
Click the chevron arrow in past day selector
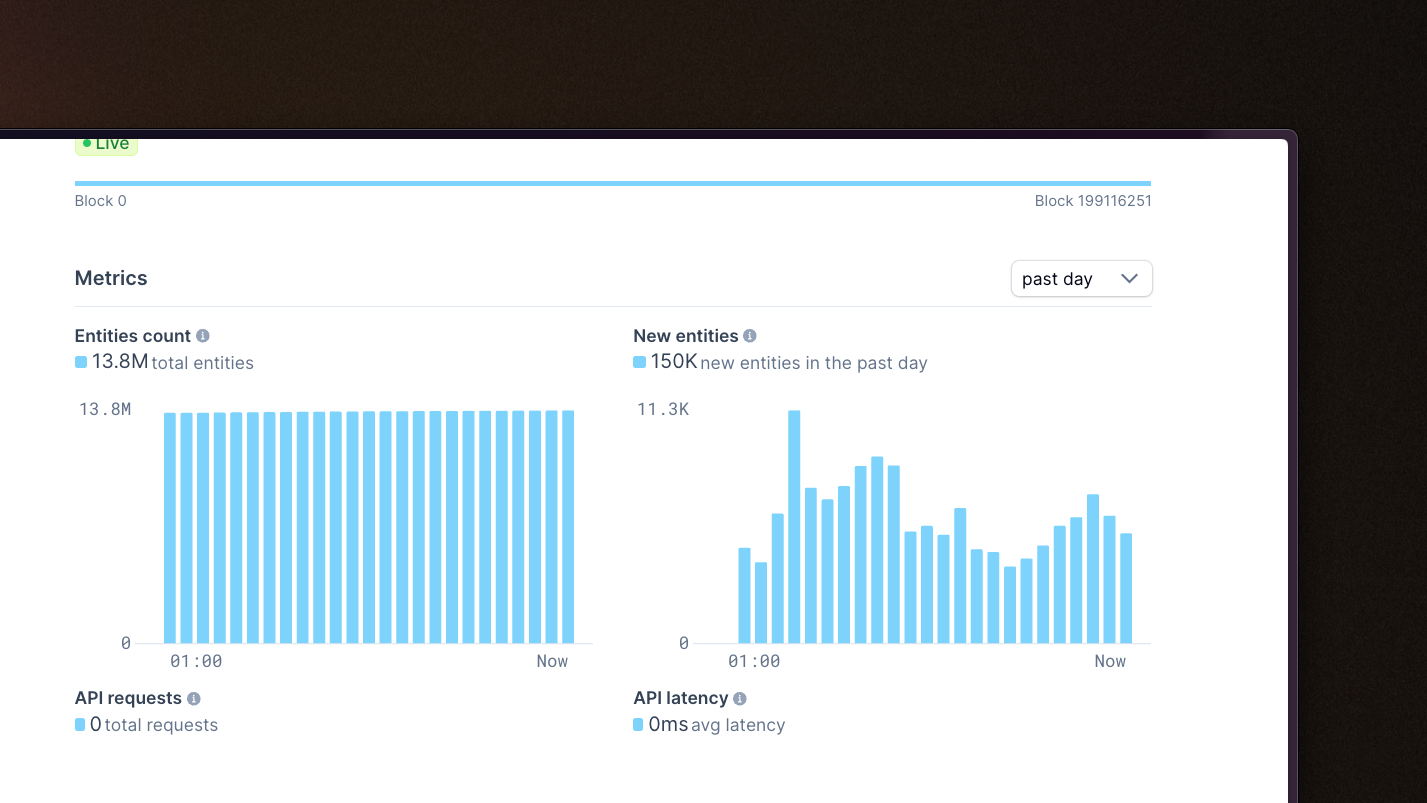click(1130, 279)
